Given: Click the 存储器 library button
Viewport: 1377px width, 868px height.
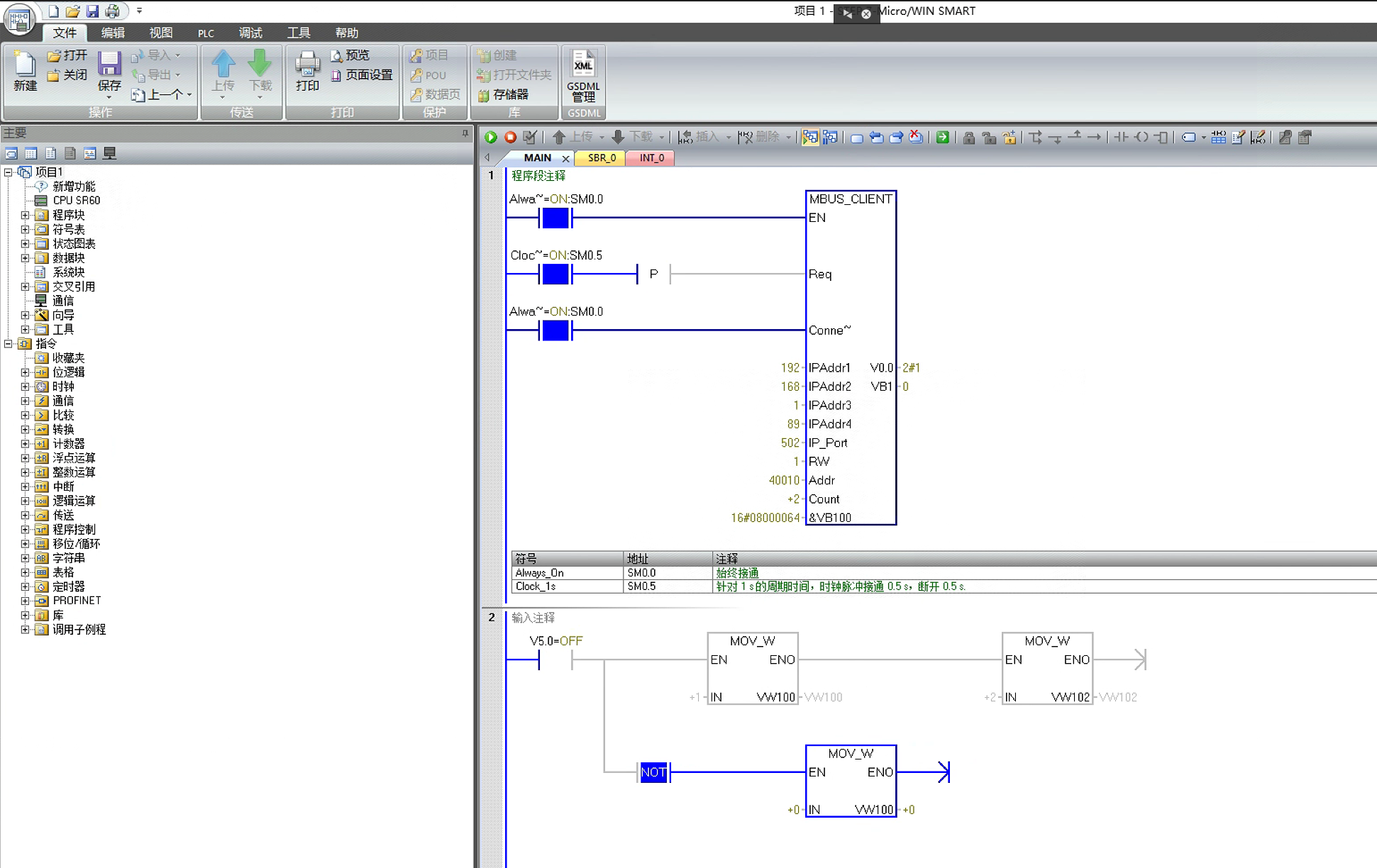Looking at the screenshot, I should [x=504, y=94].
